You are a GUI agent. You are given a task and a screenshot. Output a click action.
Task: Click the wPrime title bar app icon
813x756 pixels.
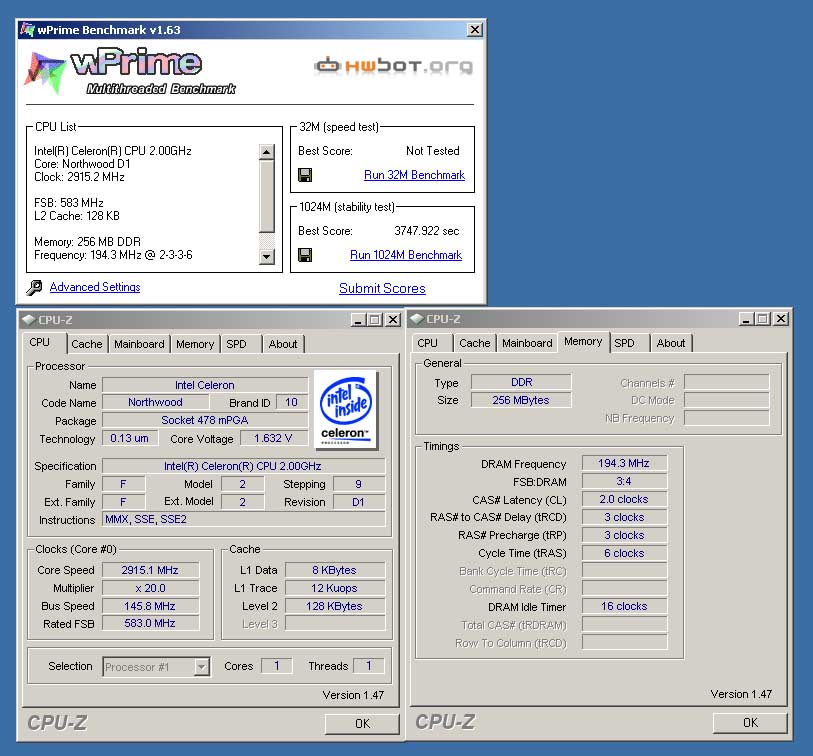[x=27, y=30]
